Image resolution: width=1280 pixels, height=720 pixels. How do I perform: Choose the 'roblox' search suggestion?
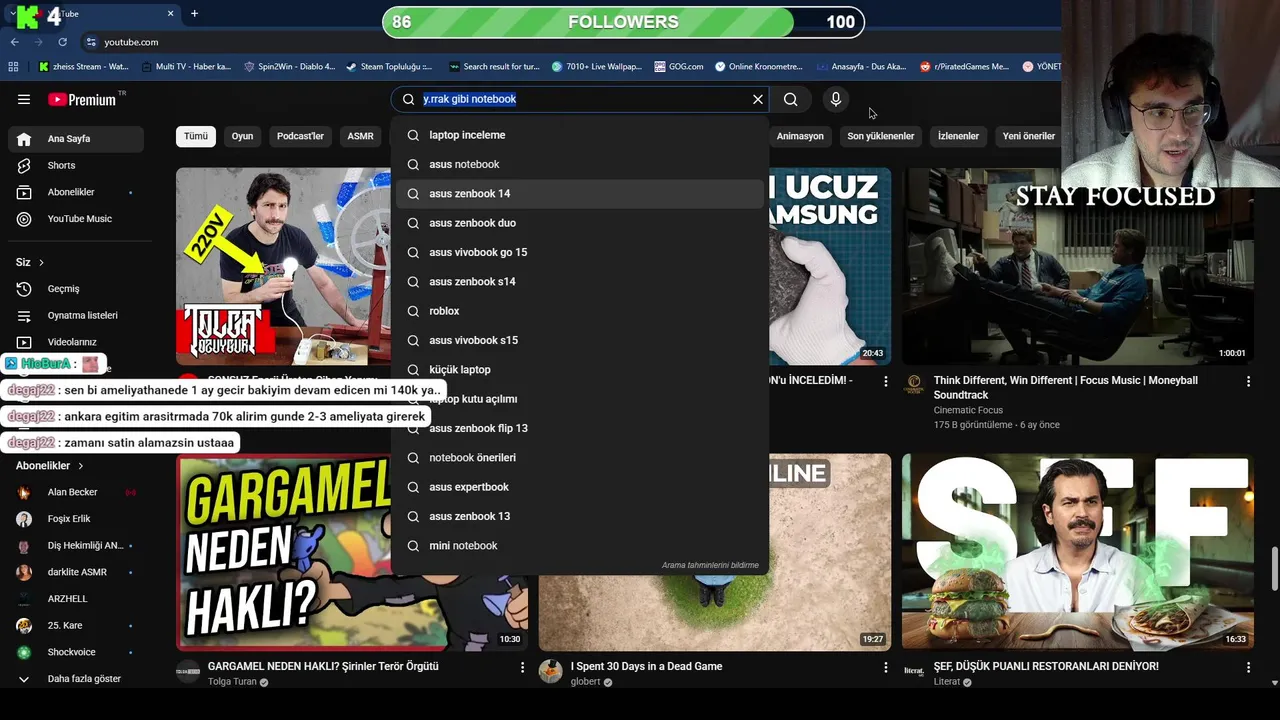(x=580, y=311)
